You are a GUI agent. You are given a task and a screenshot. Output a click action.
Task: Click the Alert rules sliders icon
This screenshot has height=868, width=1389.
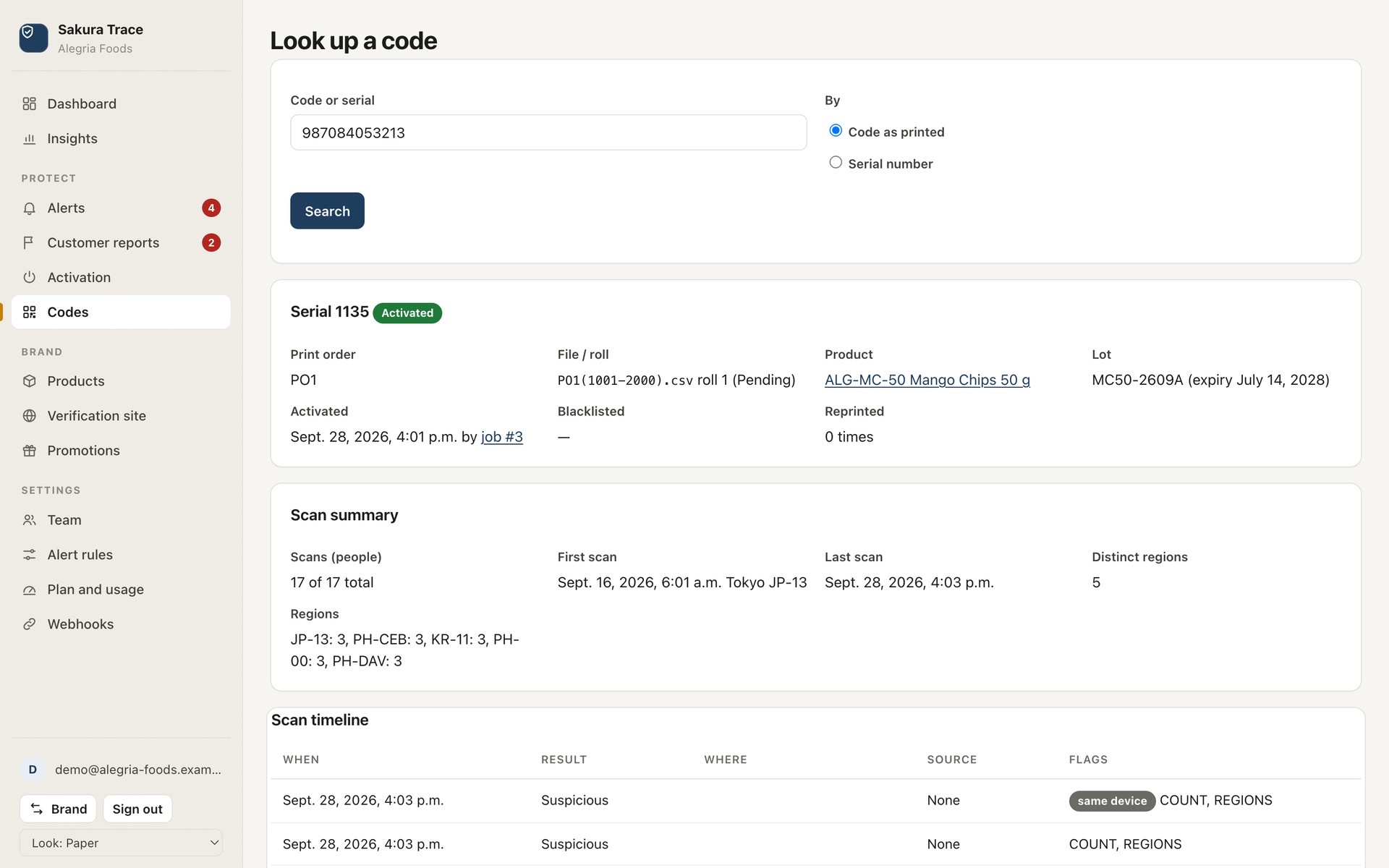pyautogui.click(x=29, y=555)
